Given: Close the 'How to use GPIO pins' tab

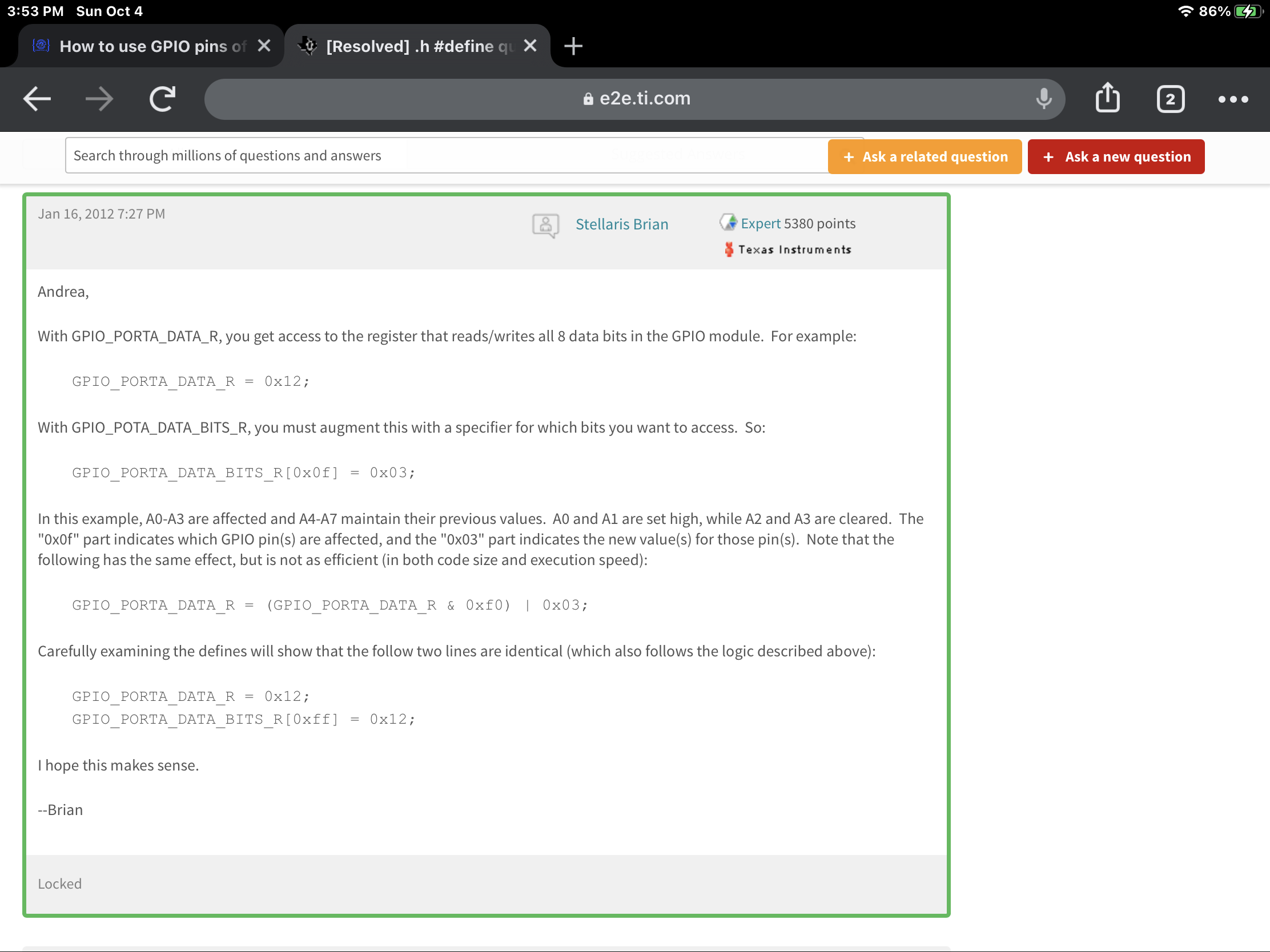Looking at the screenshot, I should [264, 46].
